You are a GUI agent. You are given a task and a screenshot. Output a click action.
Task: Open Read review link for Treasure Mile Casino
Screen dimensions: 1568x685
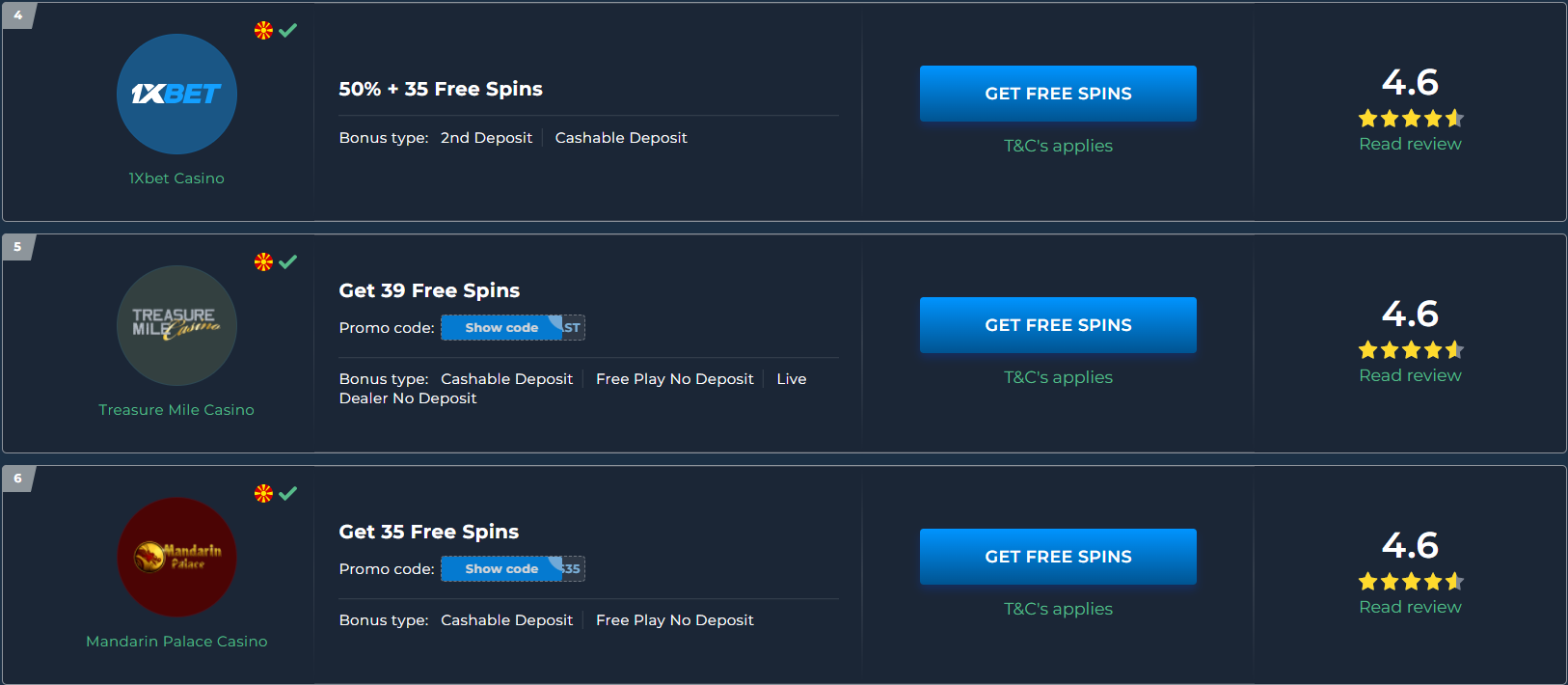[1410, 375]
